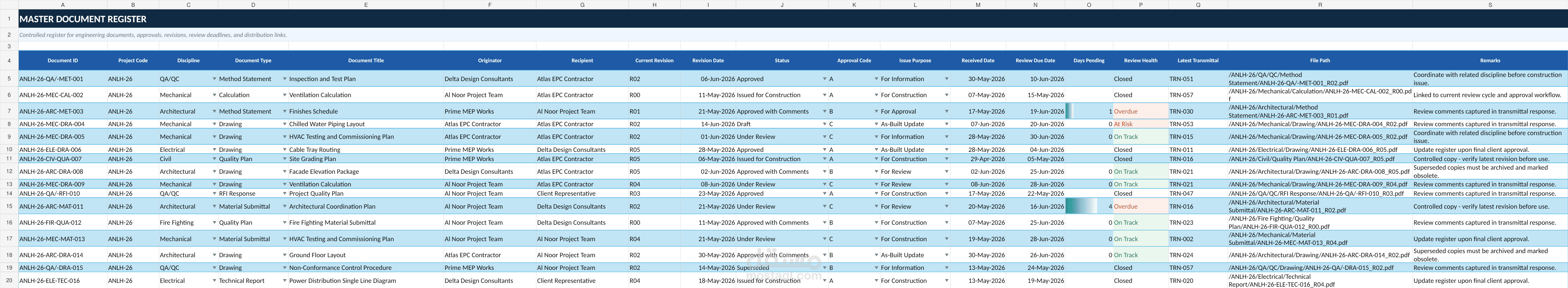1568x288 pixels.
Task: Open Document Type dropdown arrow for Technical Report row
Action: pos(284,281)
